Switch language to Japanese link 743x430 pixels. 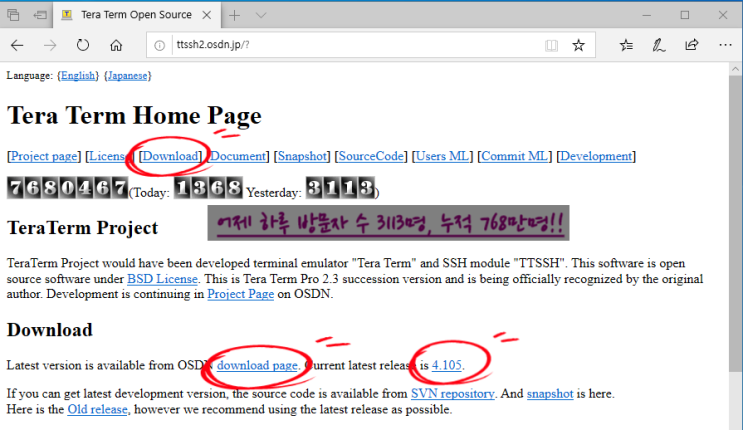(x=127, y=75)
